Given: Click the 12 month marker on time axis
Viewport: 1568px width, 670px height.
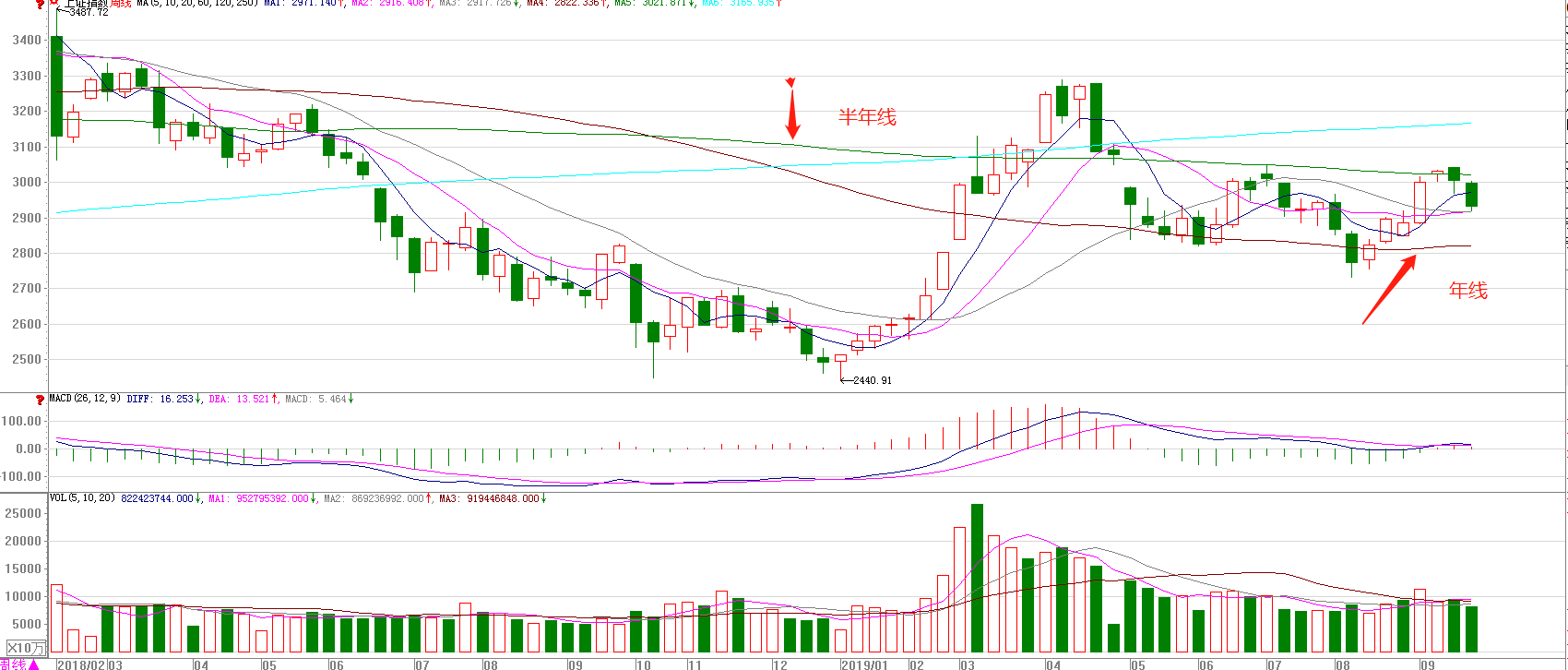Looking at the screenshot, I should (780, 664).
